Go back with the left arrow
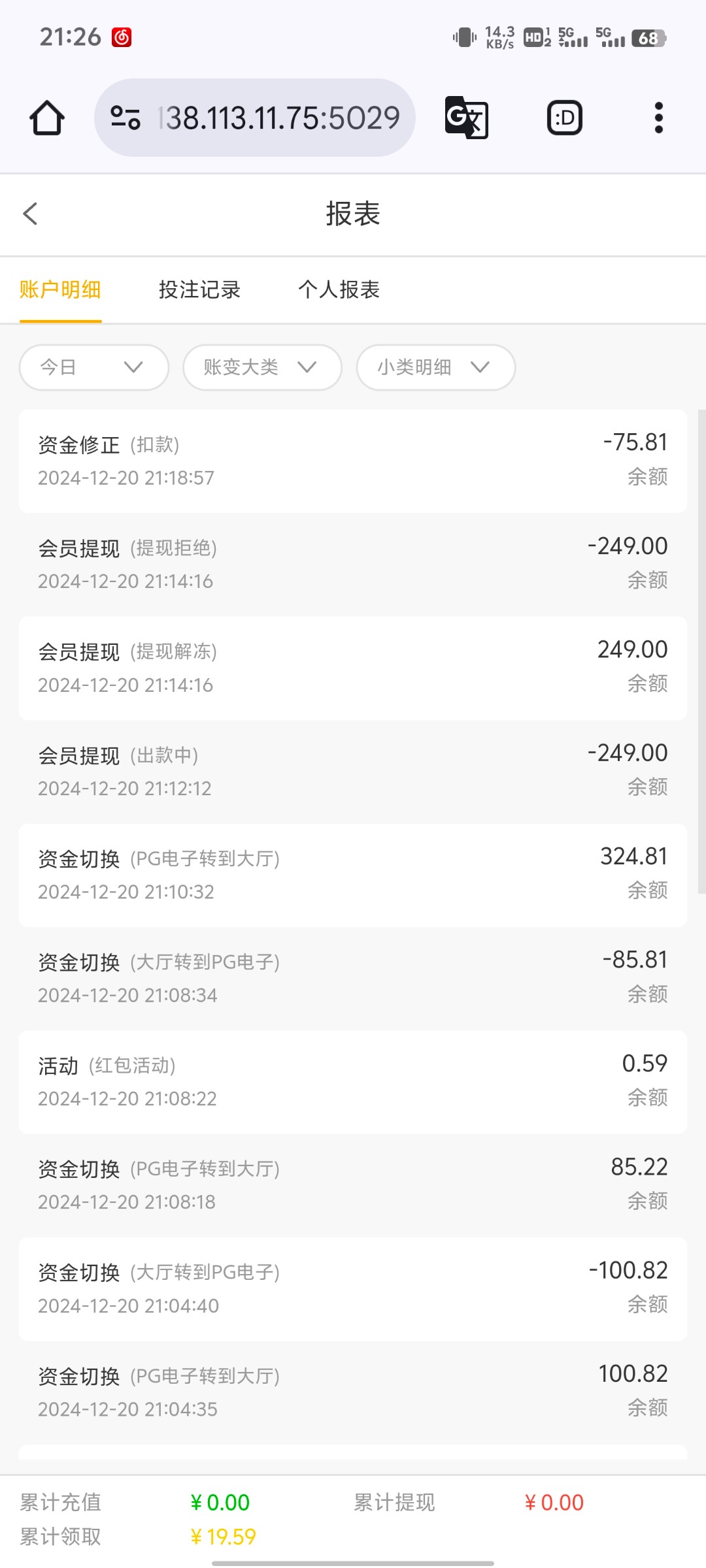This screenshot has width=706, height=1568. 31,214
